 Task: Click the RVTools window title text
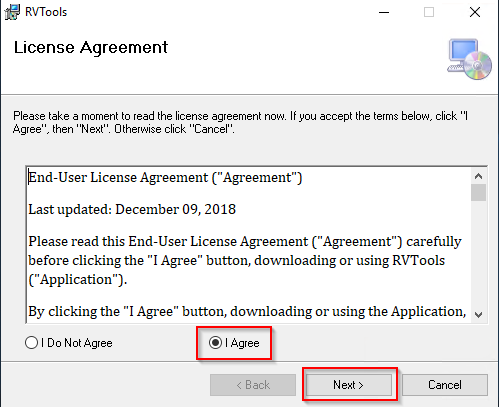click(x=46, y=12)
